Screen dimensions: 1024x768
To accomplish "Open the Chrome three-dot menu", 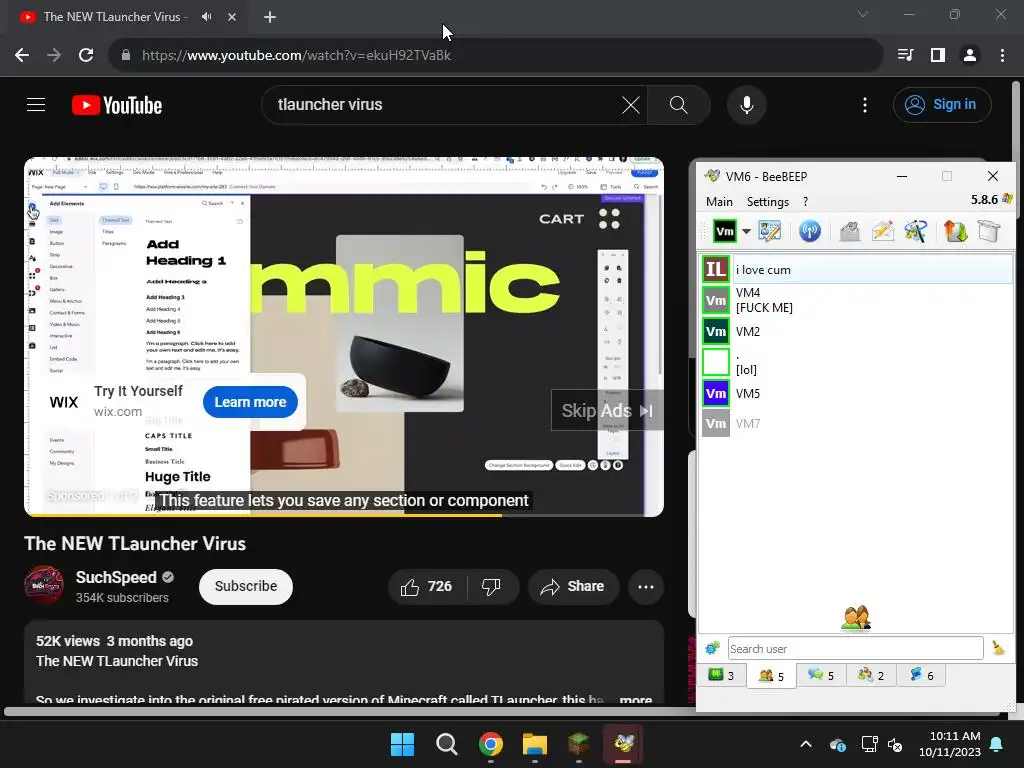I will [x=1002, y=55].
